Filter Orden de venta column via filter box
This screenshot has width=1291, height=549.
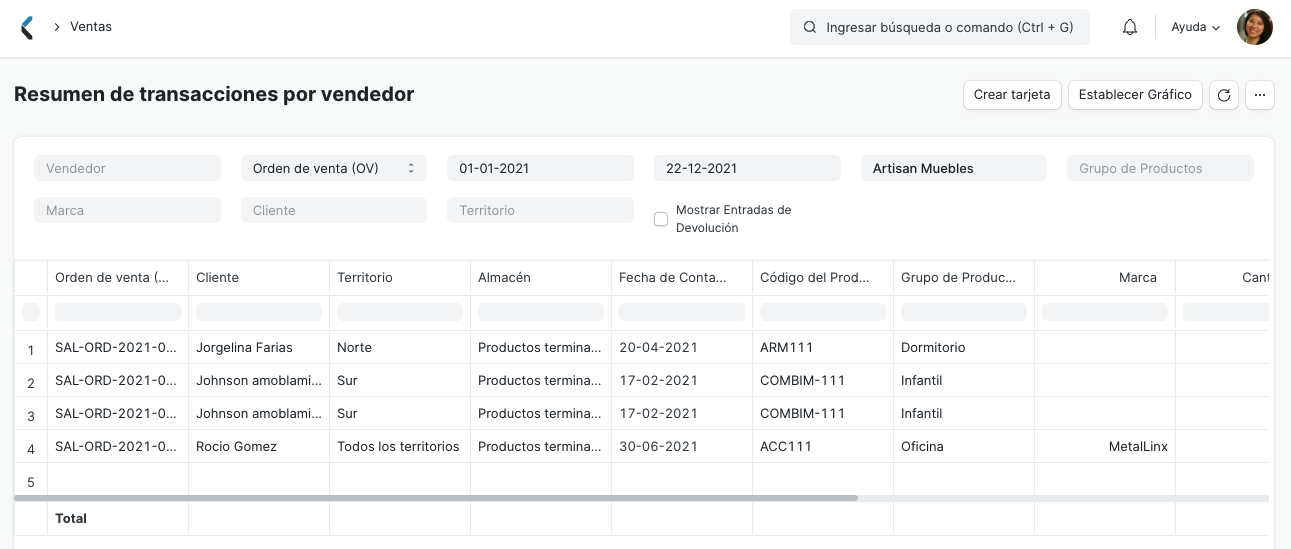click(118, 312)
